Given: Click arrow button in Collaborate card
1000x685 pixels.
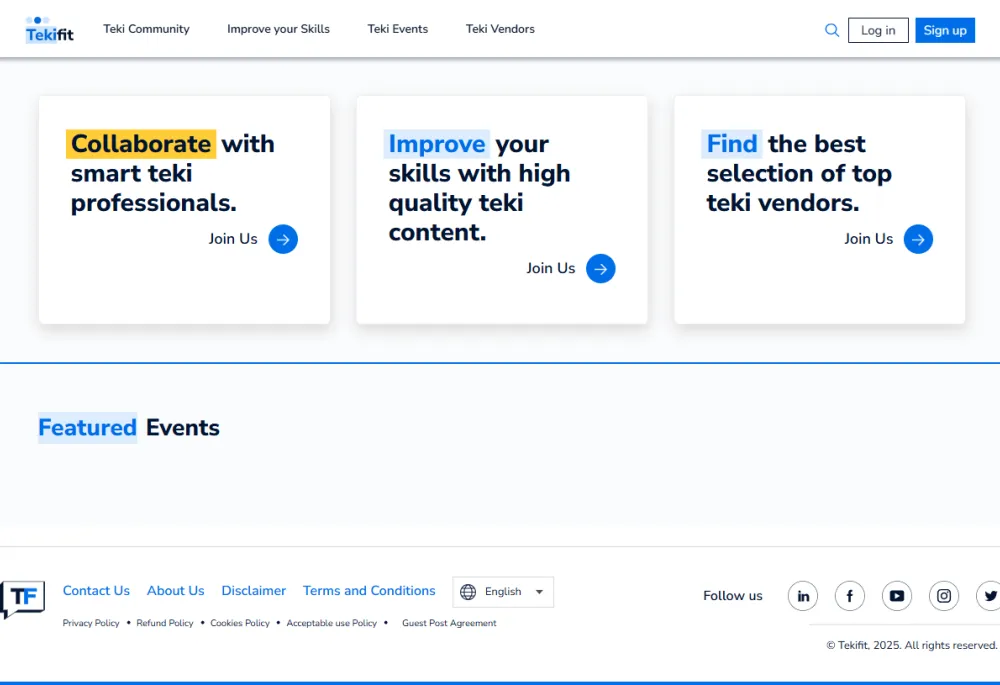Looking at the screenshot, I should tap(283, 239).
